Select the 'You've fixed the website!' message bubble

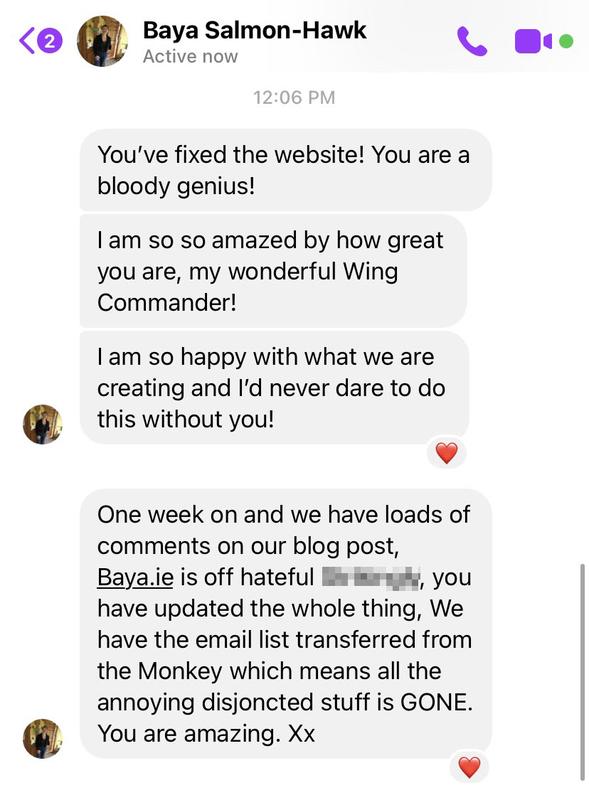[x=285, y=170]
